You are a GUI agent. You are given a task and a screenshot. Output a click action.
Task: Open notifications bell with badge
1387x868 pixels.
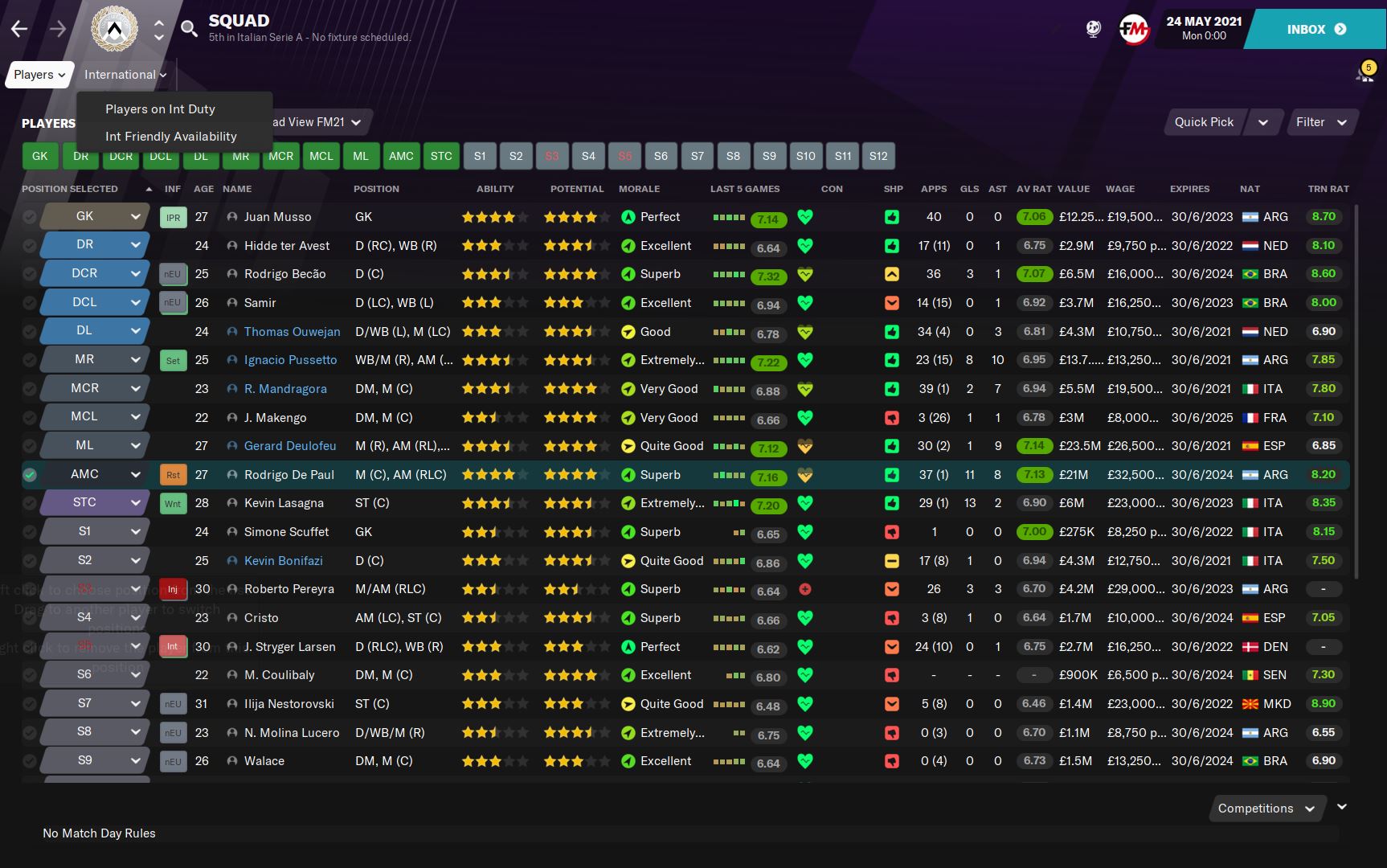[x=1364, y=74]
